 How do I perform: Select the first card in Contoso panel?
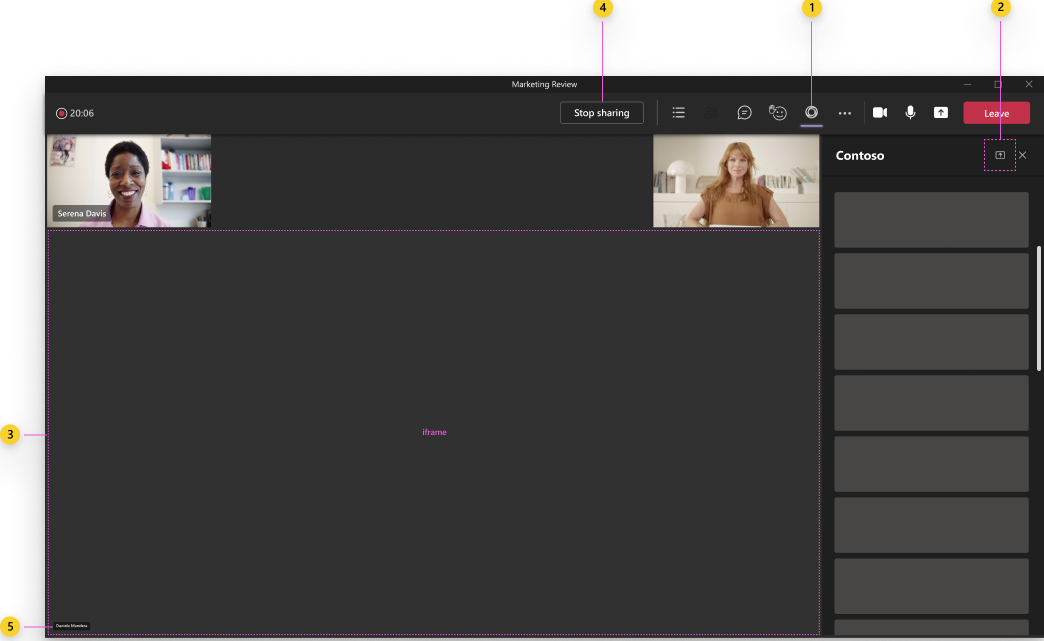click(x=931, y=220)
